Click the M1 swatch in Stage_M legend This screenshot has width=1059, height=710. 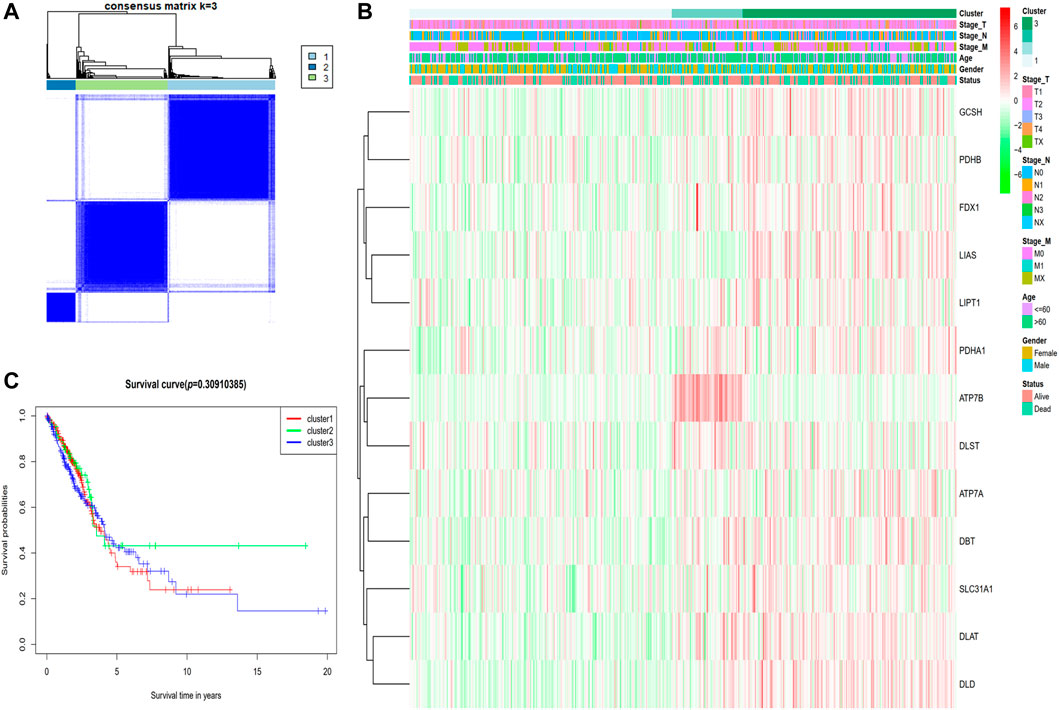[1027, 265]
